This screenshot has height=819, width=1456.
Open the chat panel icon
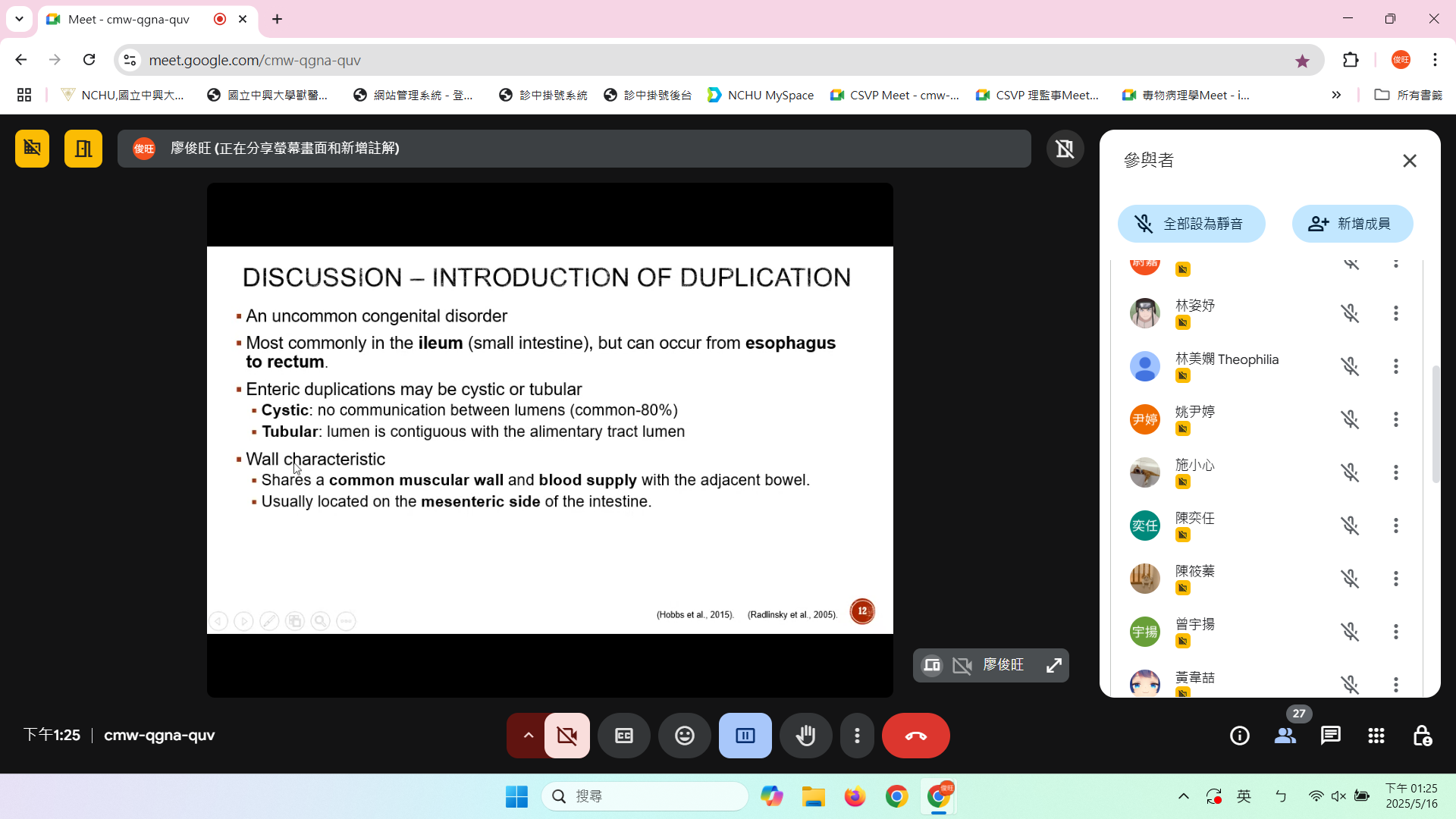1330,736
